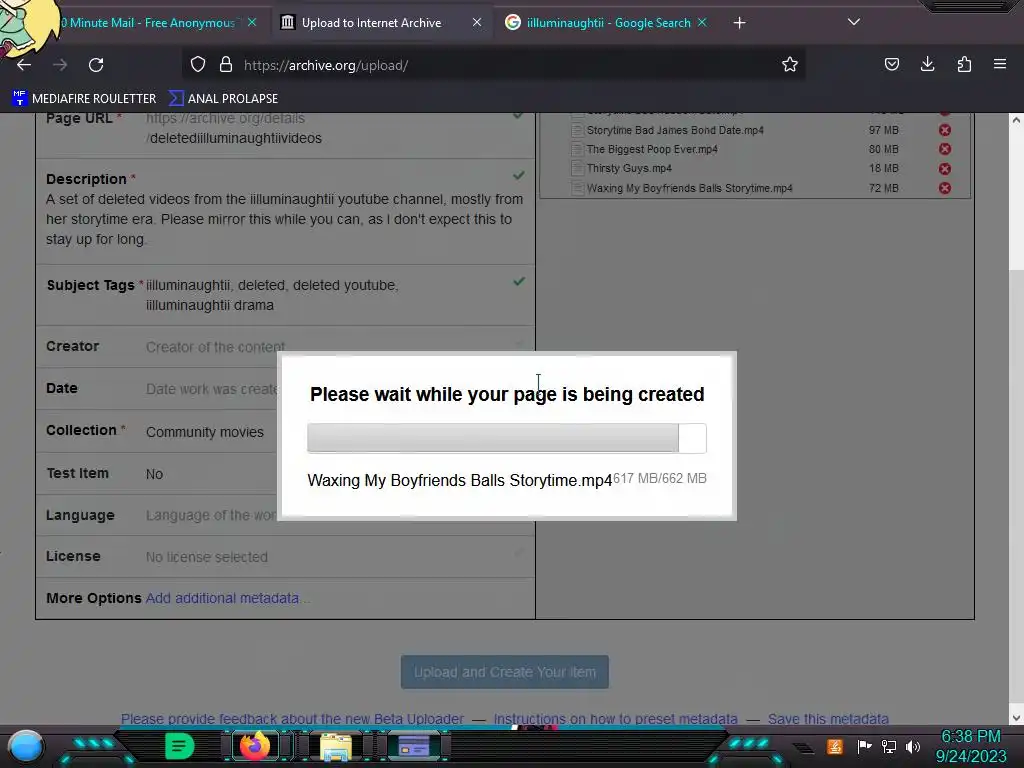Open the Action Center flag icon
1024x768 pixels.
pyautogui.click(x=864, y=746)
